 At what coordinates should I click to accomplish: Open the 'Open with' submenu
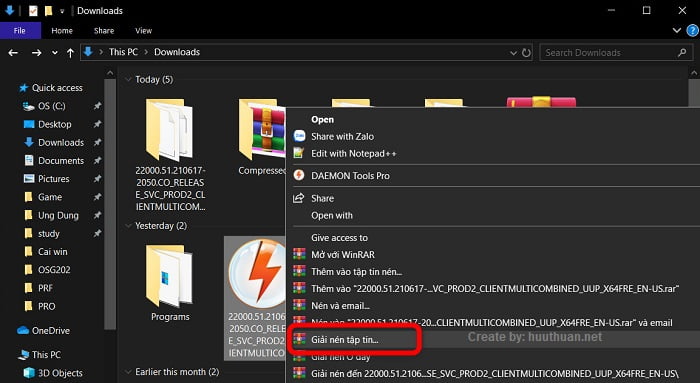click(x=332, y=215)
